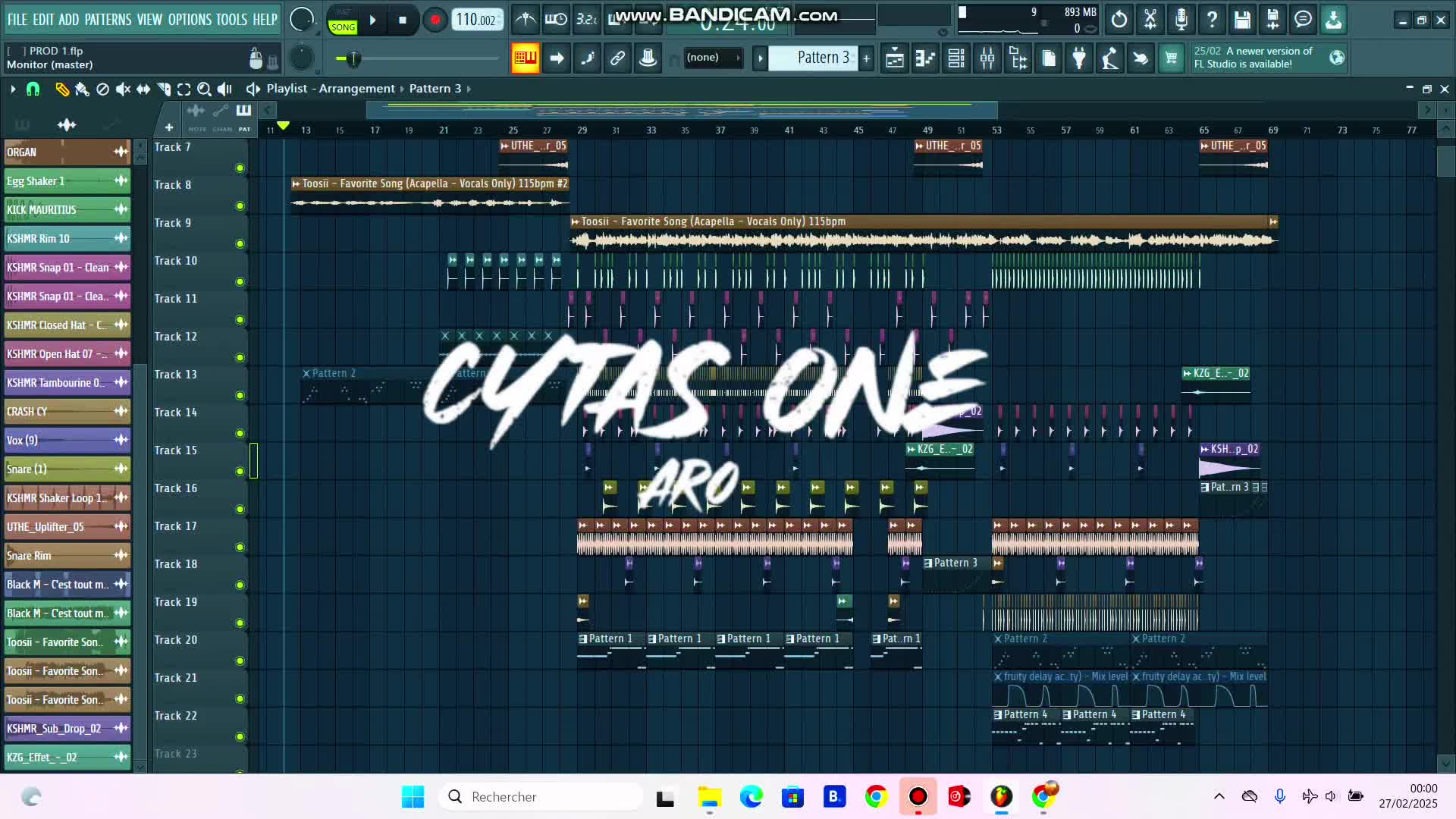This screenshot has width=1456, height=819.
Task: Click the play button
Action: 373,20
